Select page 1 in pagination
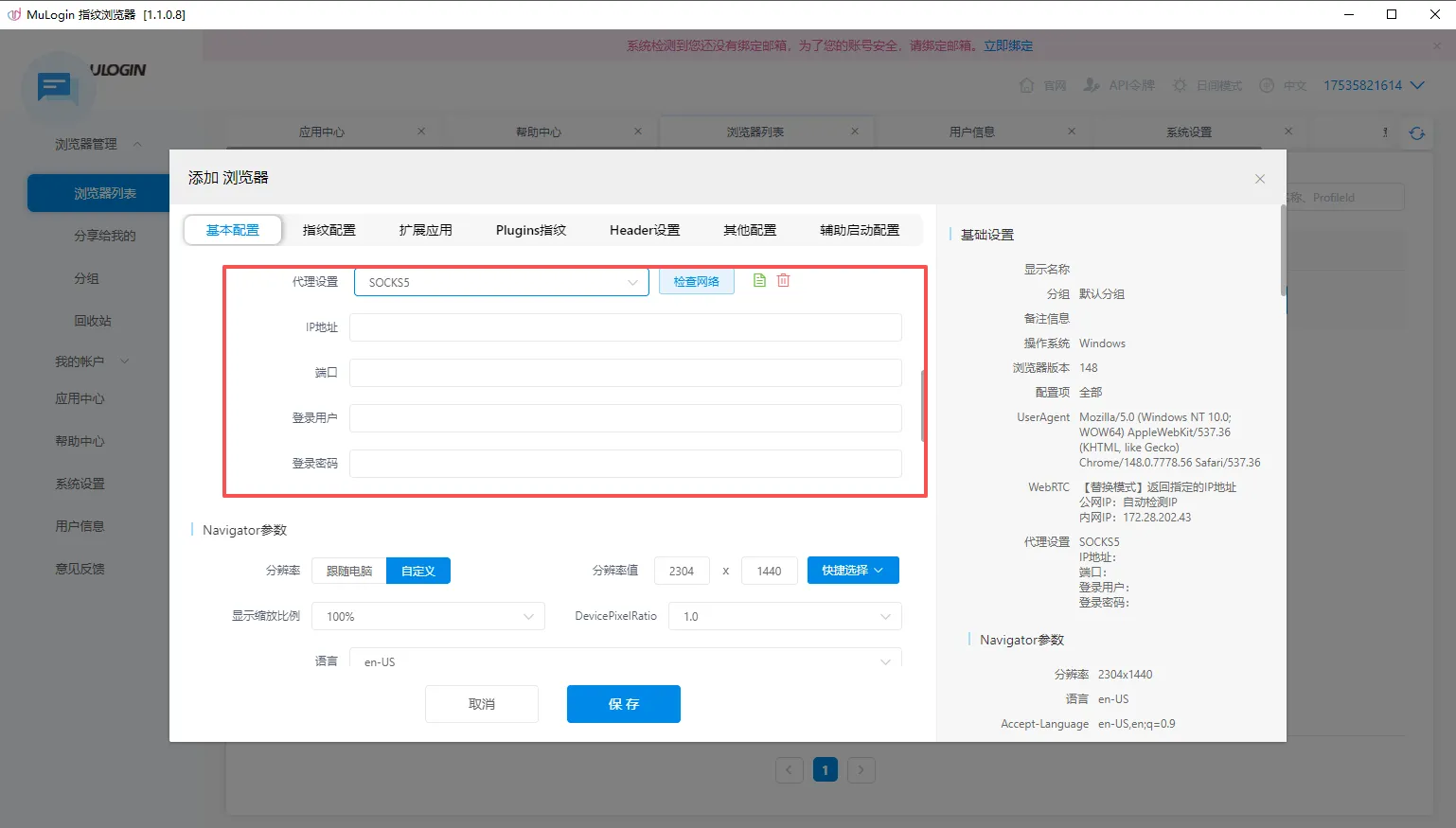The image size is (1456, 828). [825, 770]
